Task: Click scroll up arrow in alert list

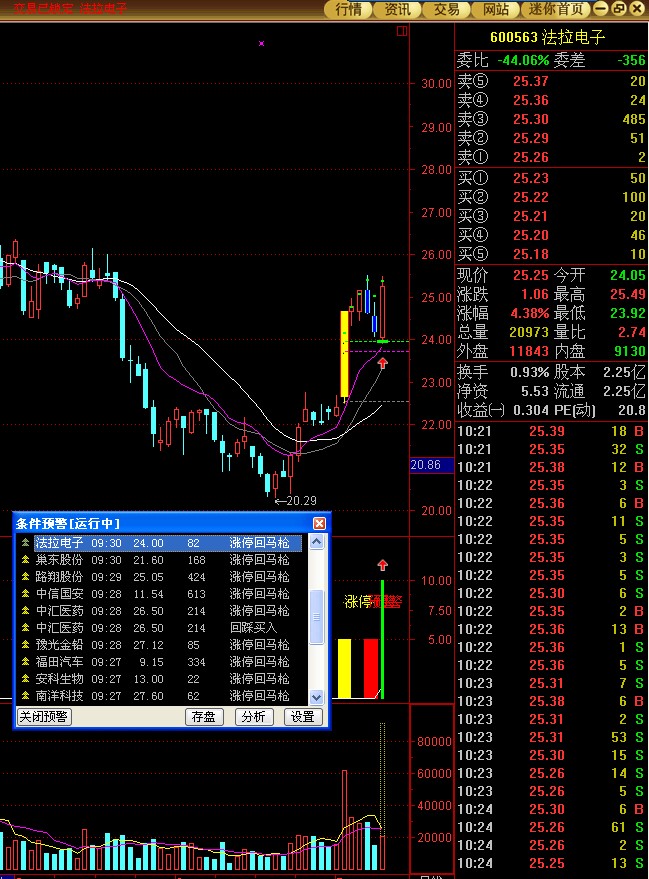Action: [316, 542]
